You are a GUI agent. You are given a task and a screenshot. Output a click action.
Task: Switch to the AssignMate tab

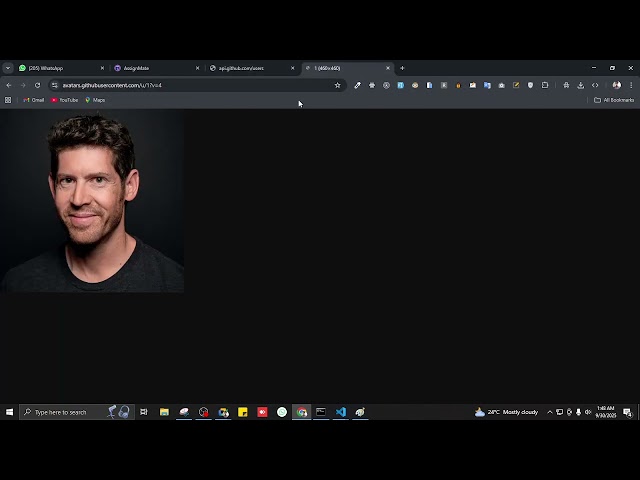[x=154, y=68]
